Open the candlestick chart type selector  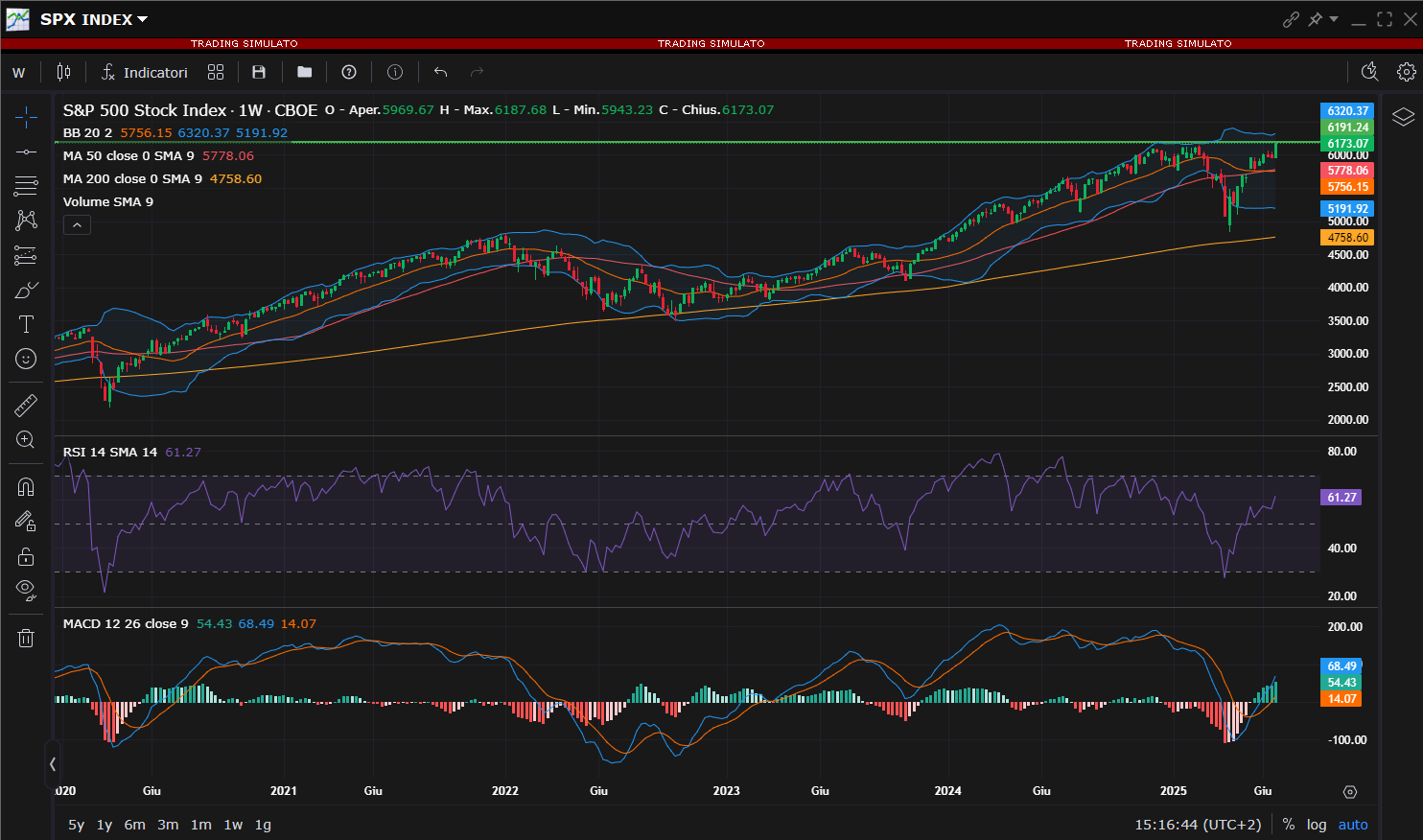(x=63, y=72)
